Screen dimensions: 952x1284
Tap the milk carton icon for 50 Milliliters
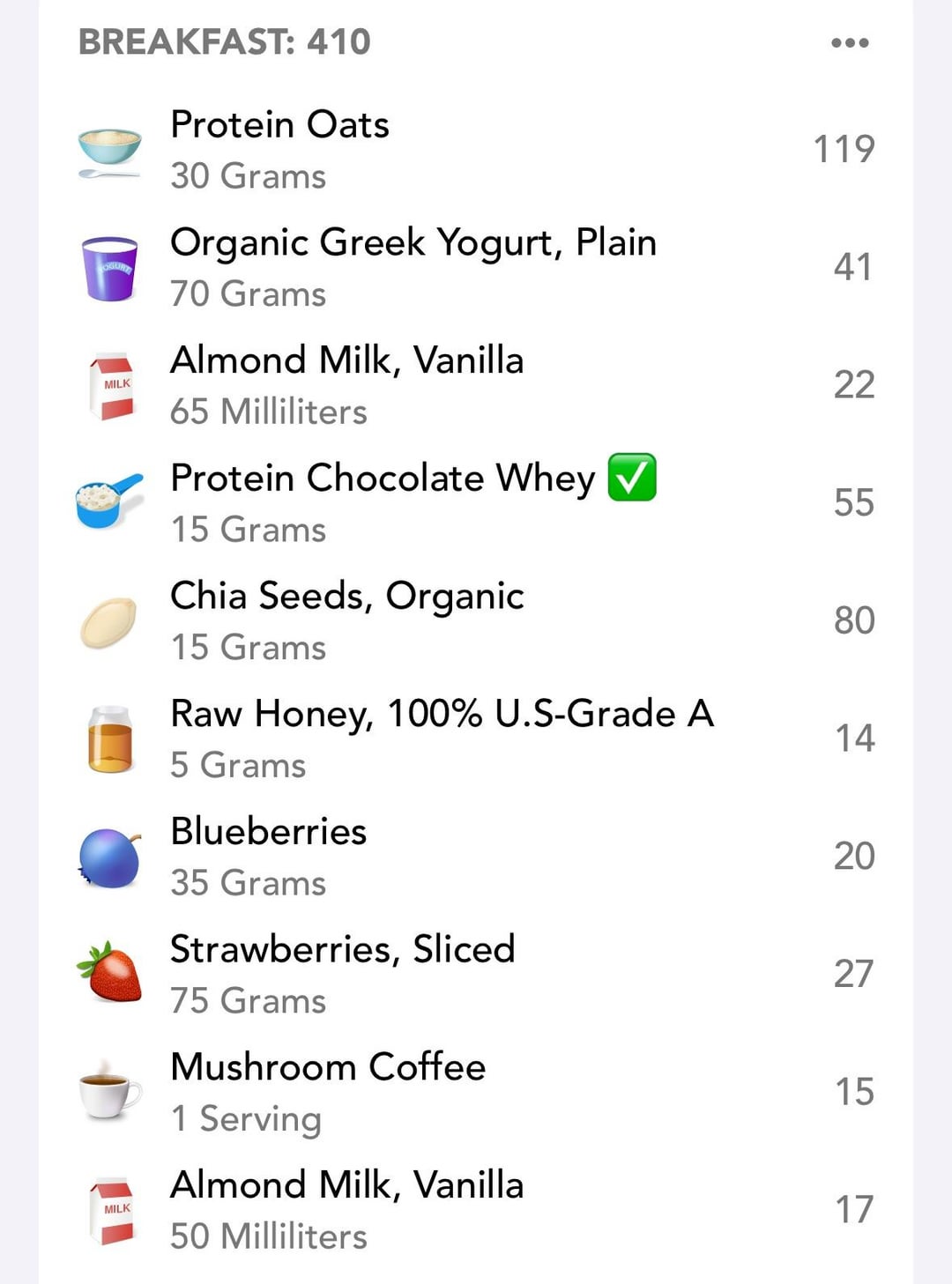tap(112, 1212)
